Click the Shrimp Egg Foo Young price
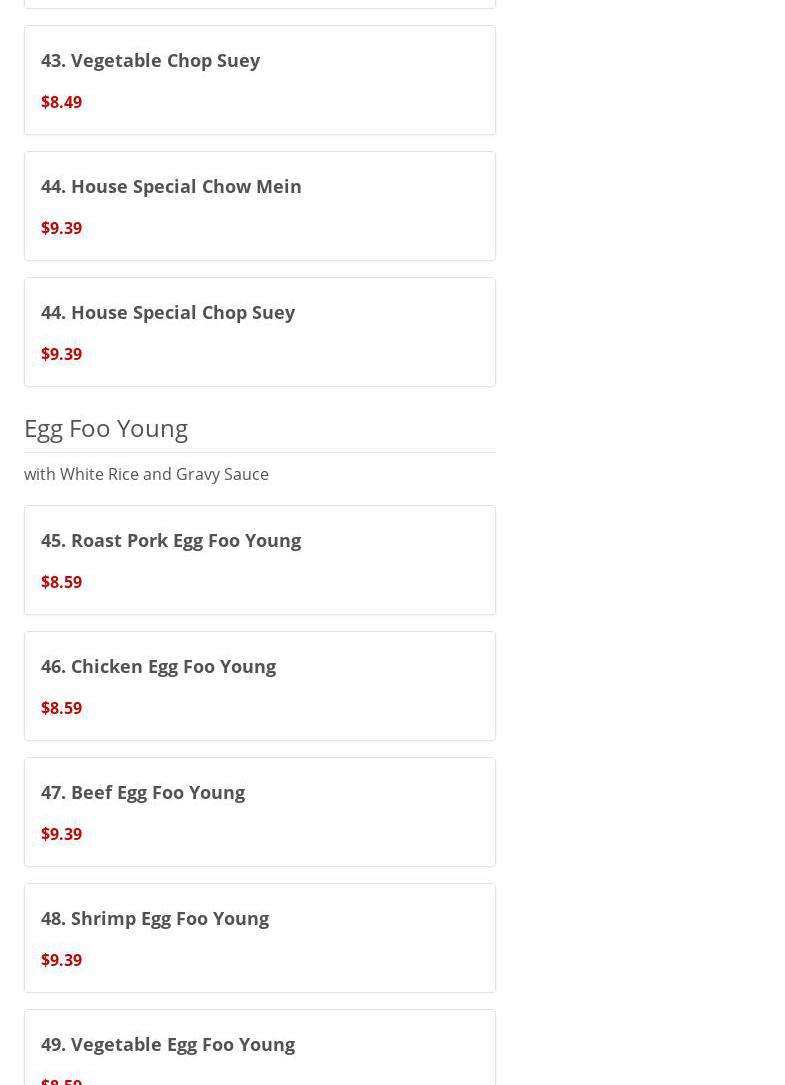The image size is (785, 1085). [x=61, y=960]
